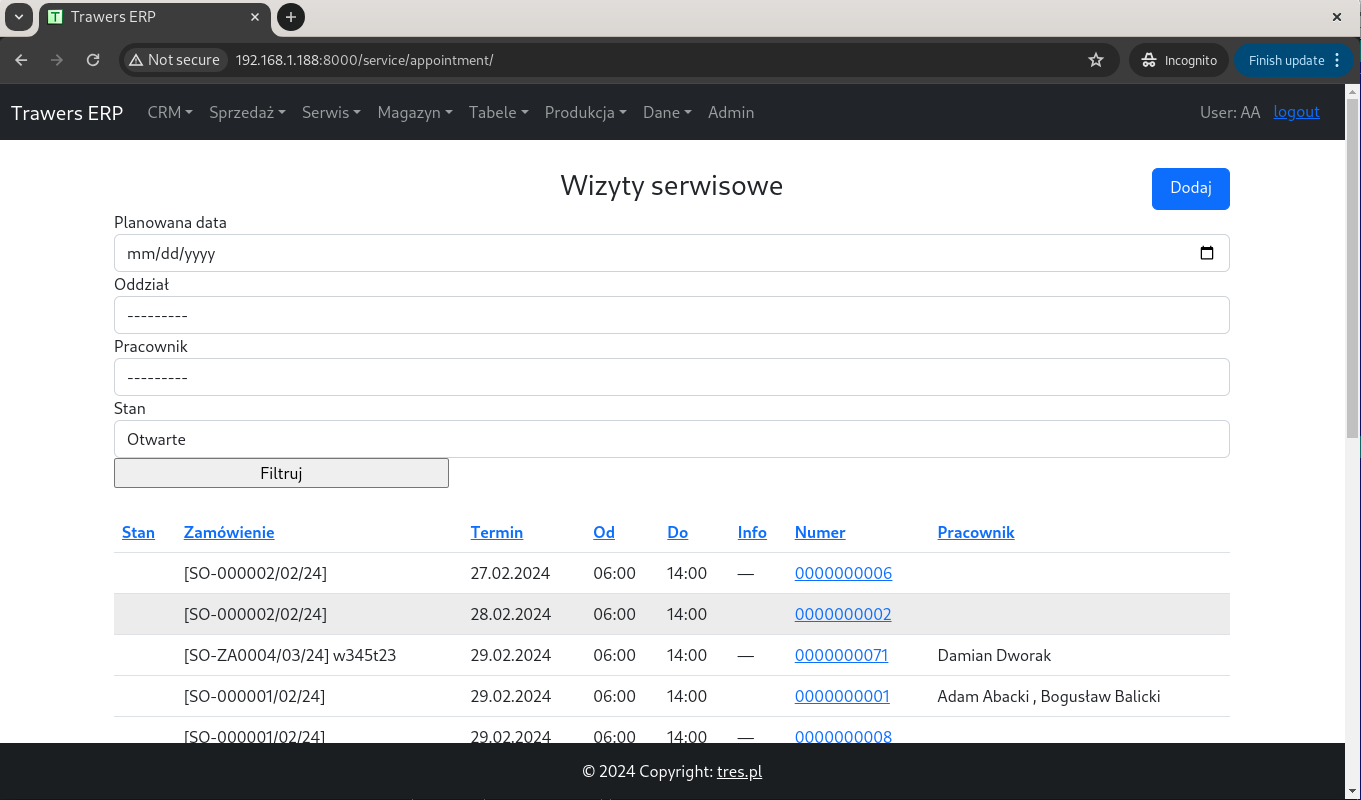Sort by the Info column header

pos(752,532)
